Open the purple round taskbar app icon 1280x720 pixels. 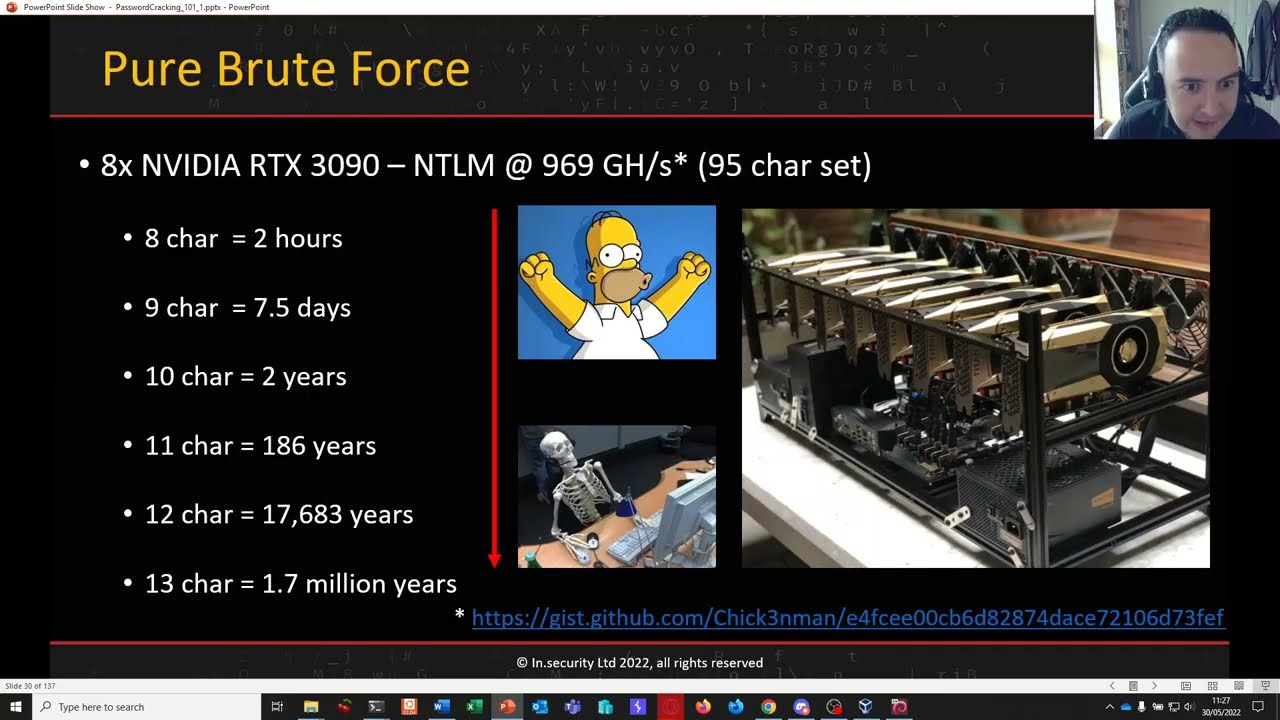801,707
